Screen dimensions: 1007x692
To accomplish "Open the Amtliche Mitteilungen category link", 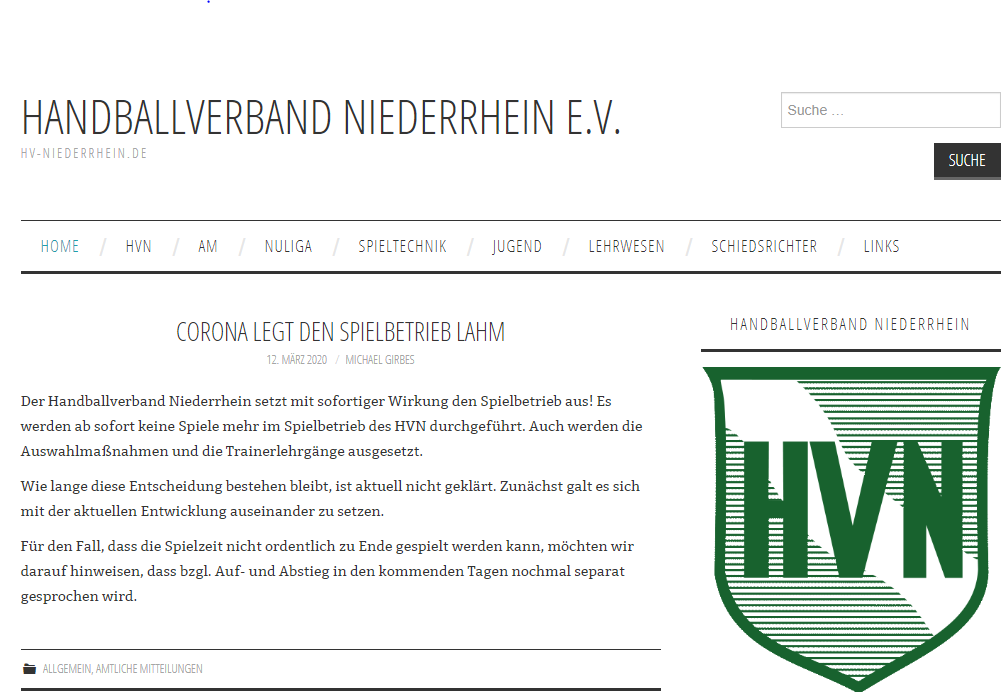I will point(149,669).
